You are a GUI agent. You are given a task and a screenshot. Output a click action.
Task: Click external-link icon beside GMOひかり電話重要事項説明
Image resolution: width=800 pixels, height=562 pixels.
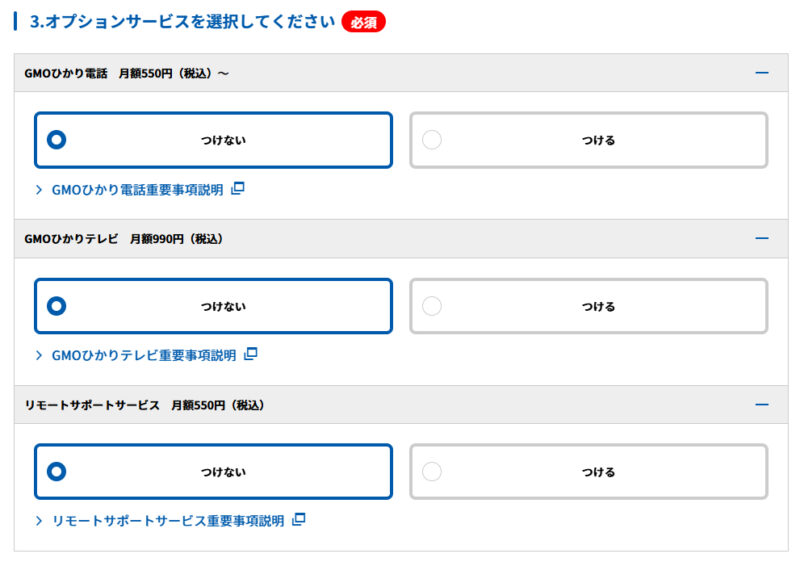coord(238,189)
